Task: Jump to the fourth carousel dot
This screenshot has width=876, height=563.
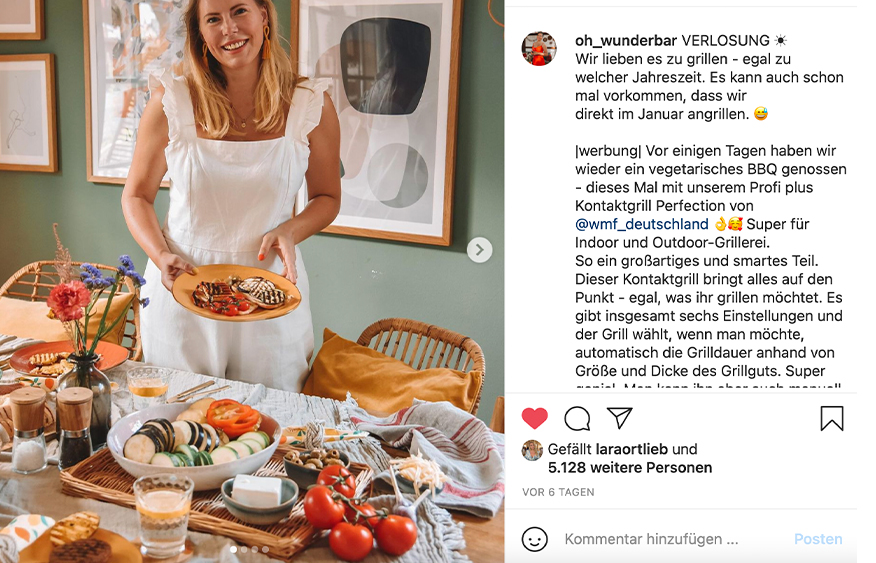Action: pyautogui.click(x=265, y=550)
